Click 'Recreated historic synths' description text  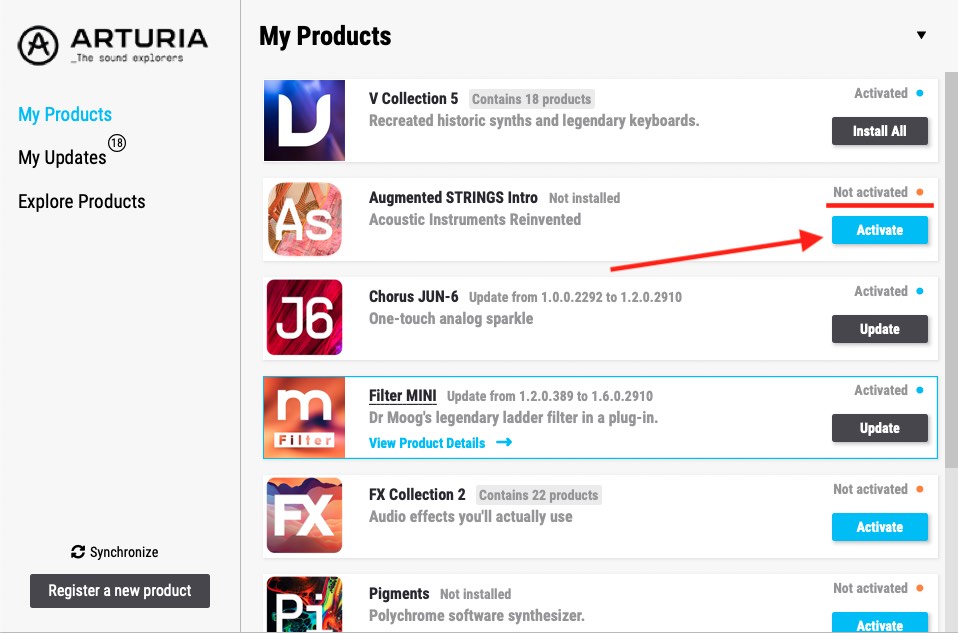[534, 120]
